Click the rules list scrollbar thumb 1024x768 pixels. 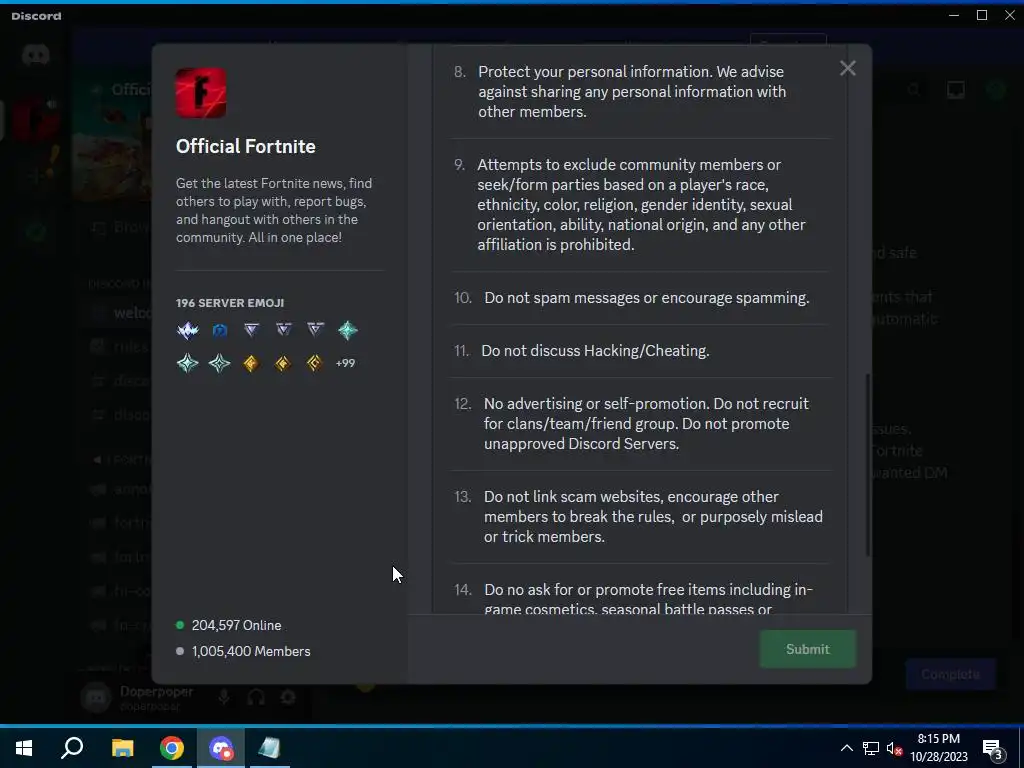868,465
